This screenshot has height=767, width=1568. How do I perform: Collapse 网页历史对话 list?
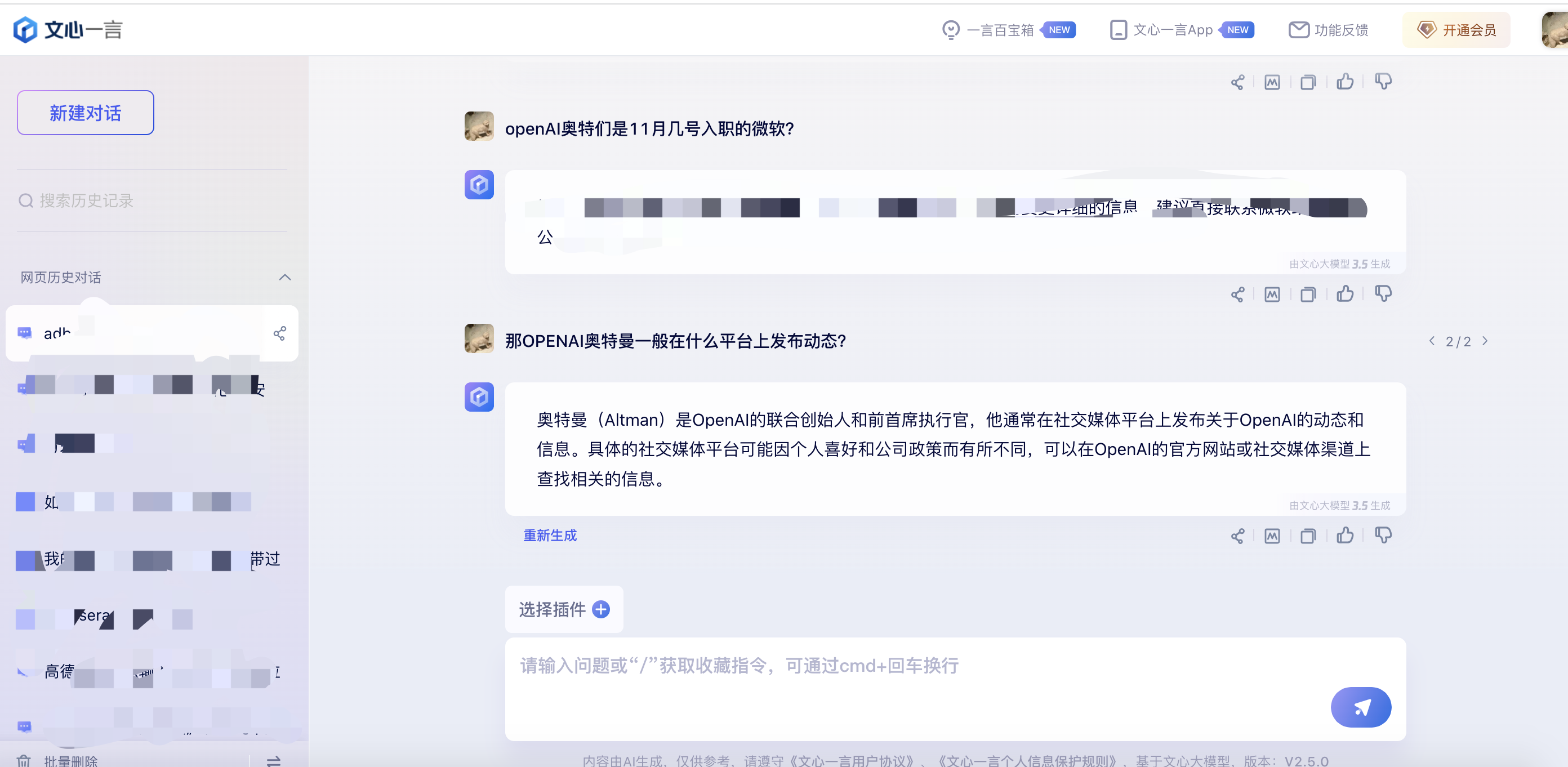(x=284, y=278)
